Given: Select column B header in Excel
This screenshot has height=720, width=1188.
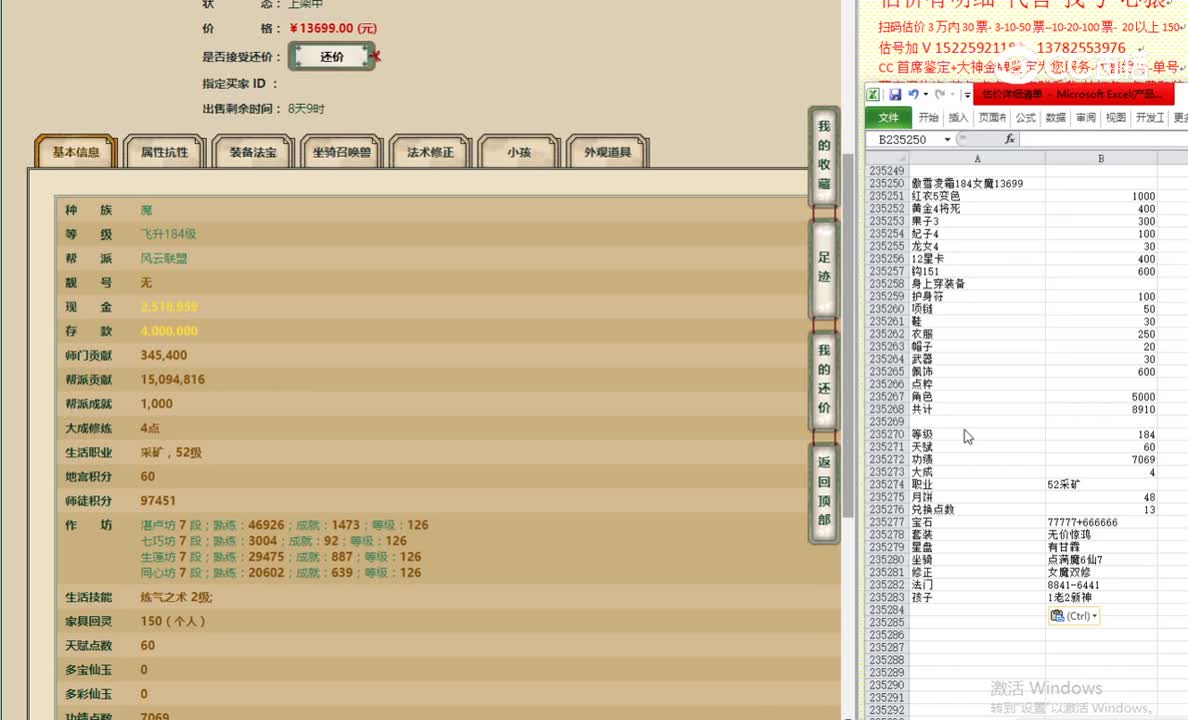Looking at the screenshot, I should [x=1101, y=158].
